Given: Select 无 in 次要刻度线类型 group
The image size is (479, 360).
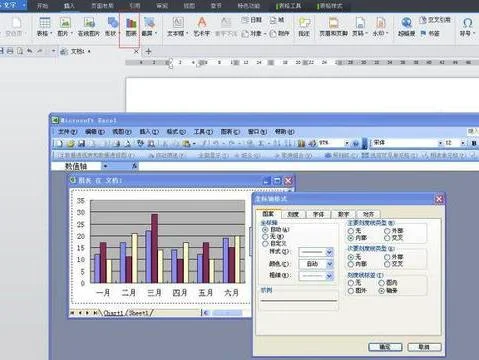Looking at the screenshot, I should tap(350, 257).
